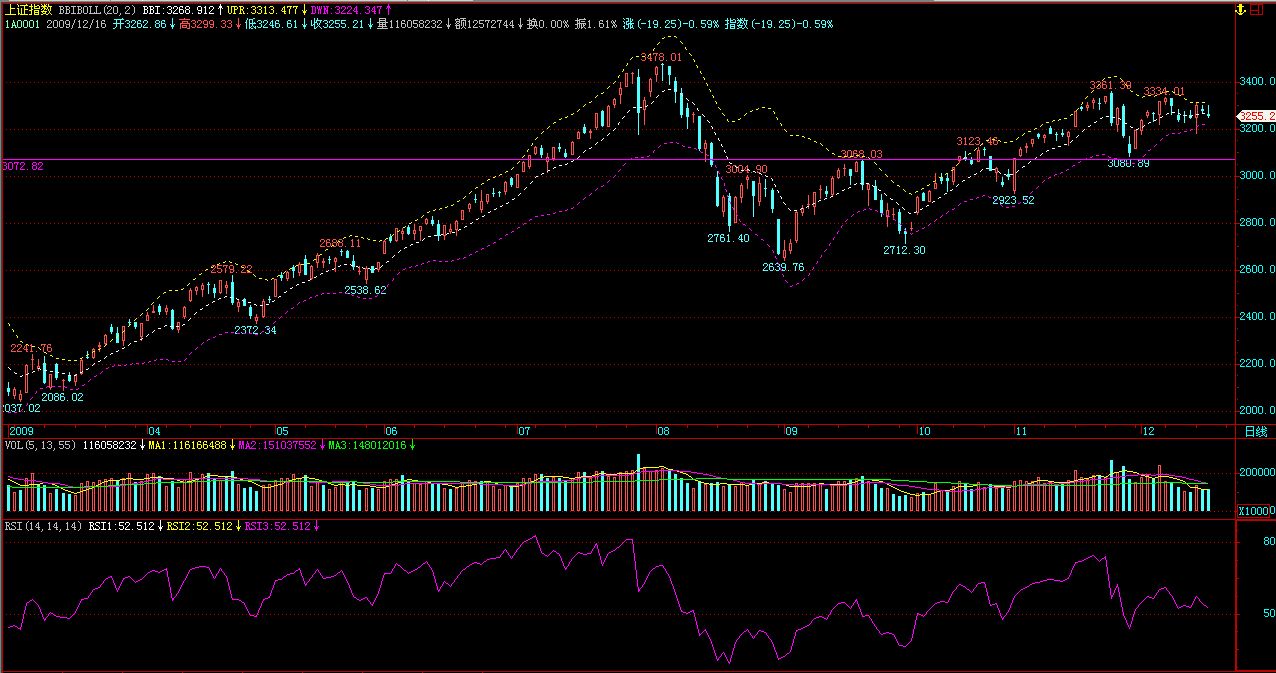The image size is (1276, 673).
Task: Click the 3080.89 low price label
Action: click(x=1129, y=163)
